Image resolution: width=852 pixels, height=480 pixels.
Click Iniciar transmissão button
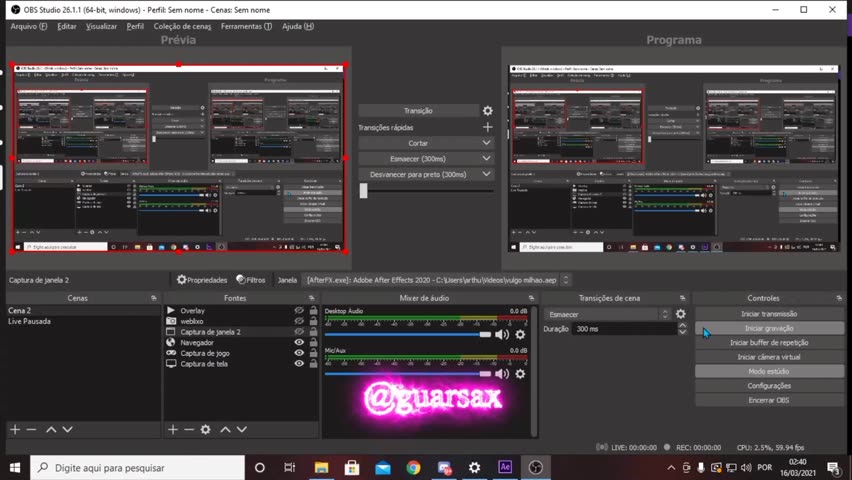(x=769, y=314)
